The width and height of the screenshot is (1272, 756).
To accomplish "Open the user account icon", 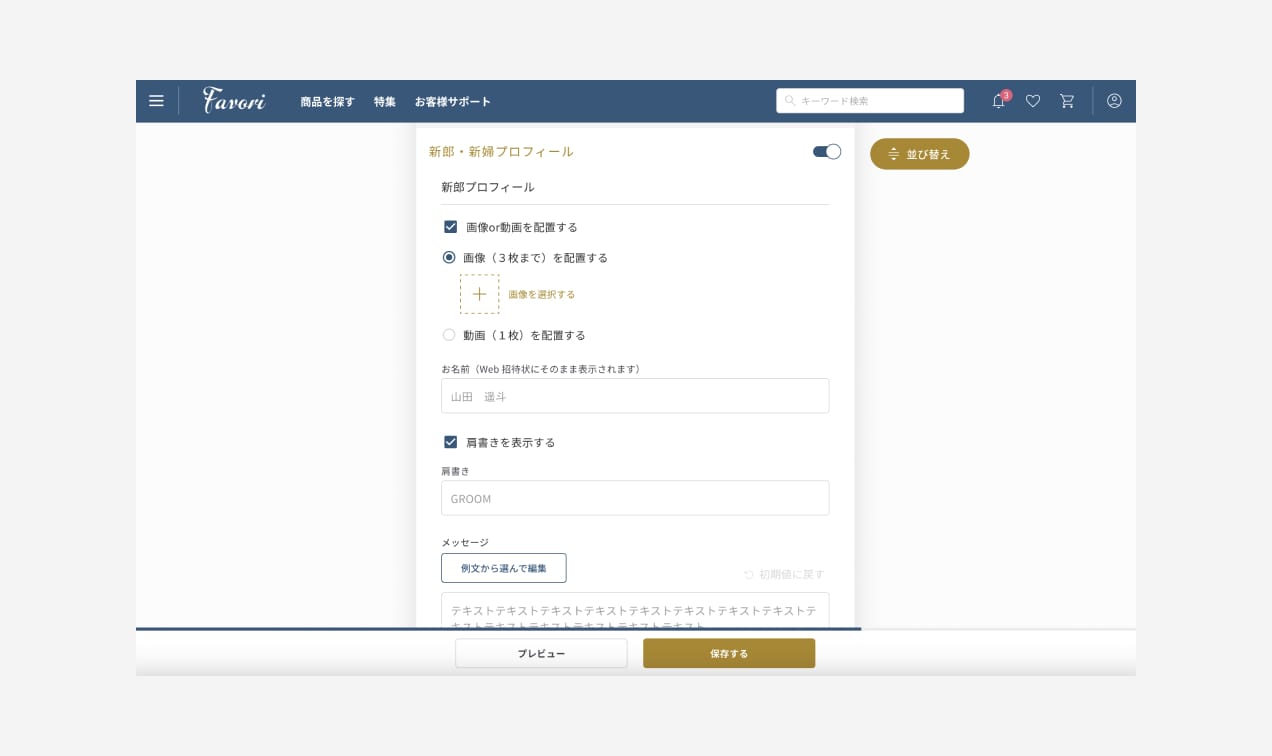I will click(x=1114, y=101).
